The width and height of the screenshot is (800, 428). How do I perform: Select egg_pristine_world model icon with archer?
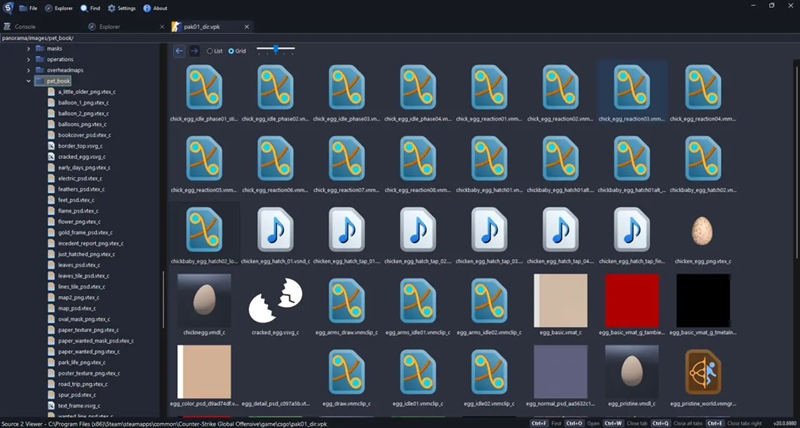coord(703,372)
